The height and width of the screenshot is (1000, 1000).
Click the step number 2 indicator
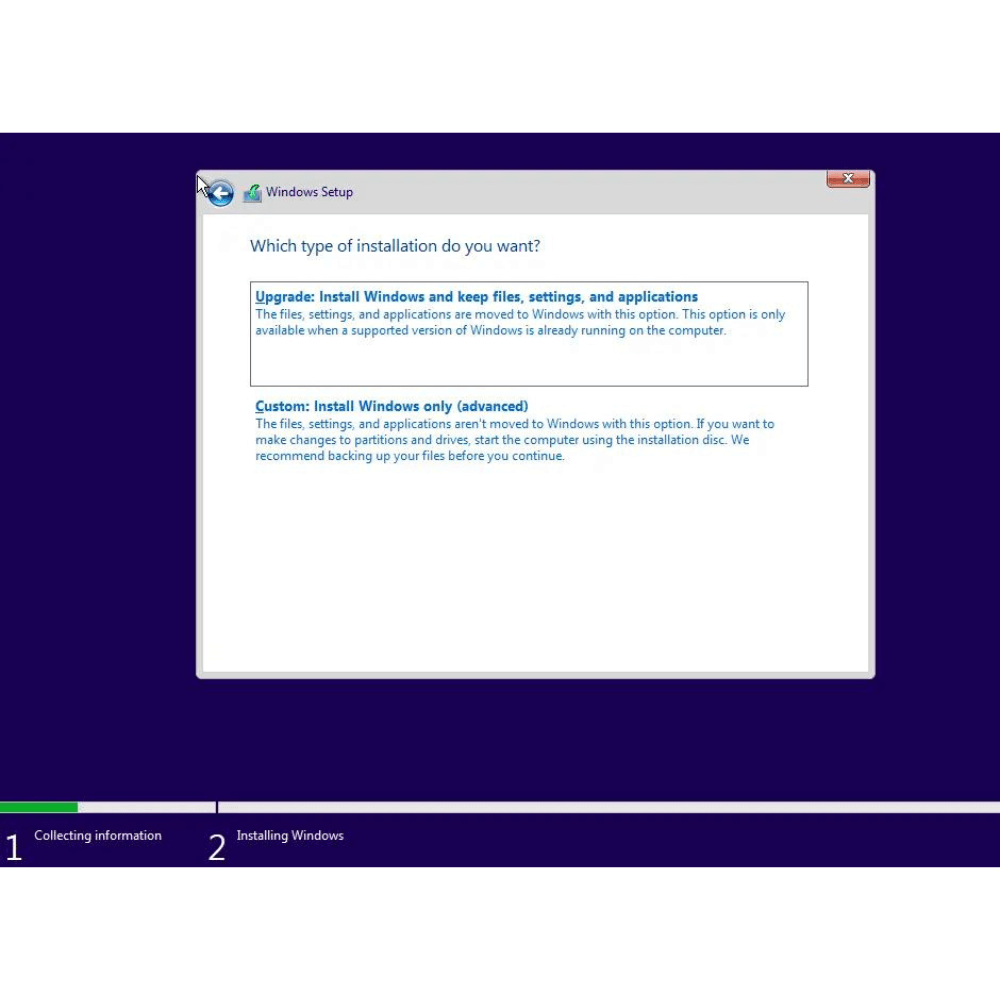[x=217, y=848]
